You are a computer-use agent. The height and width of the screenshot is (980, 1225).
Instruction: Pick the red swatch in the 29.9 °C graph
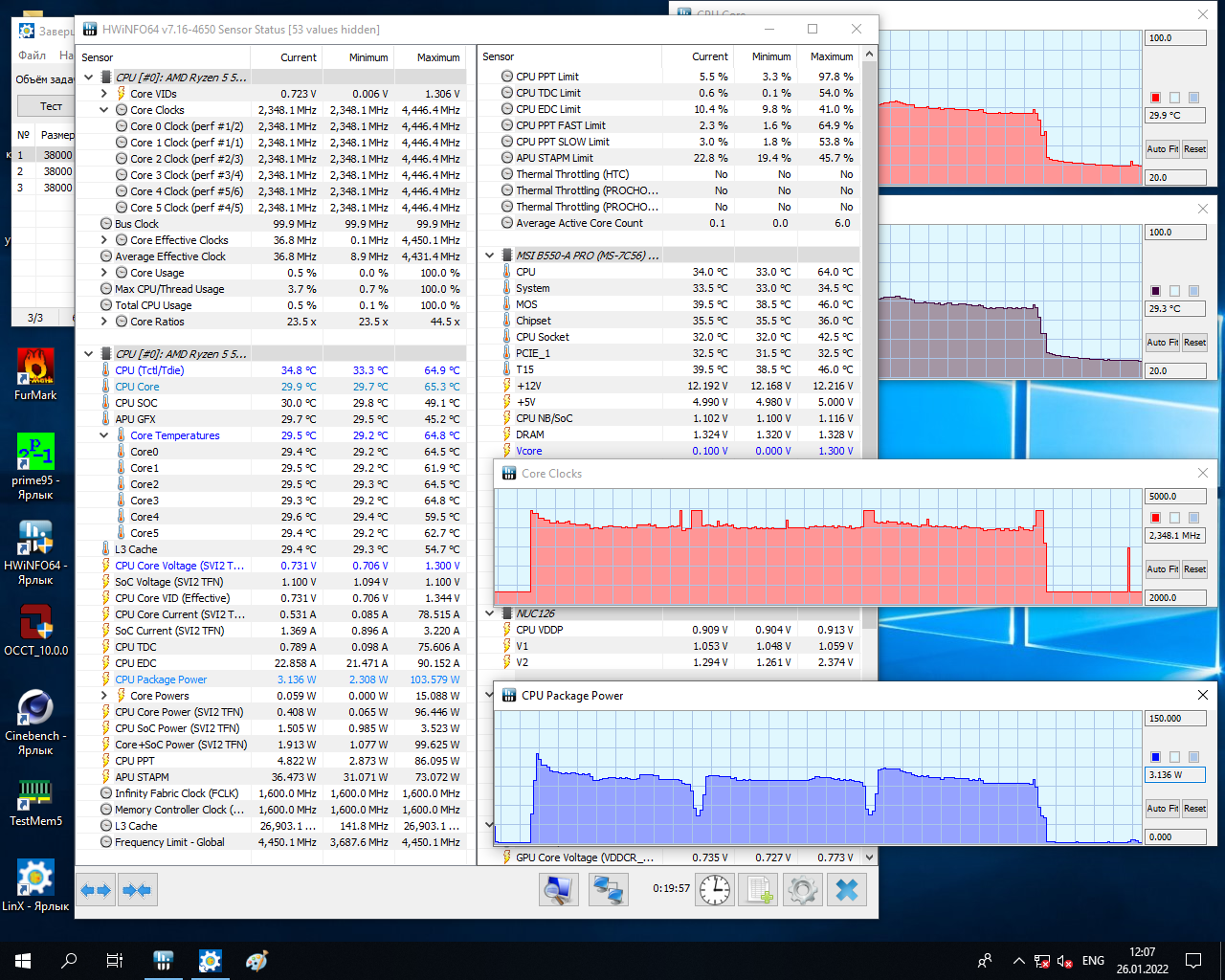tap(1155, 98)
